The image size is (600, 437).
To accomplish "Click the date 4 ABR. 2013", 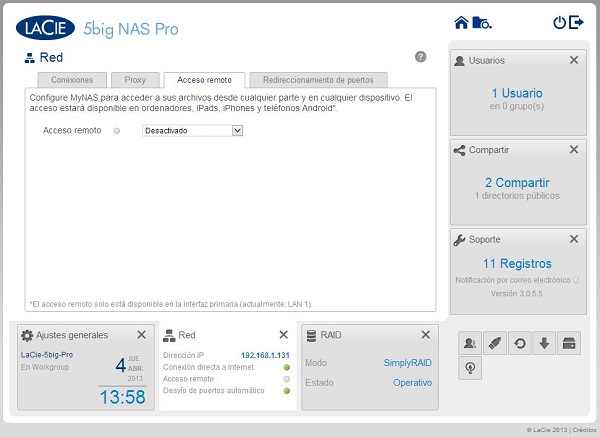I will coord(129,368).
